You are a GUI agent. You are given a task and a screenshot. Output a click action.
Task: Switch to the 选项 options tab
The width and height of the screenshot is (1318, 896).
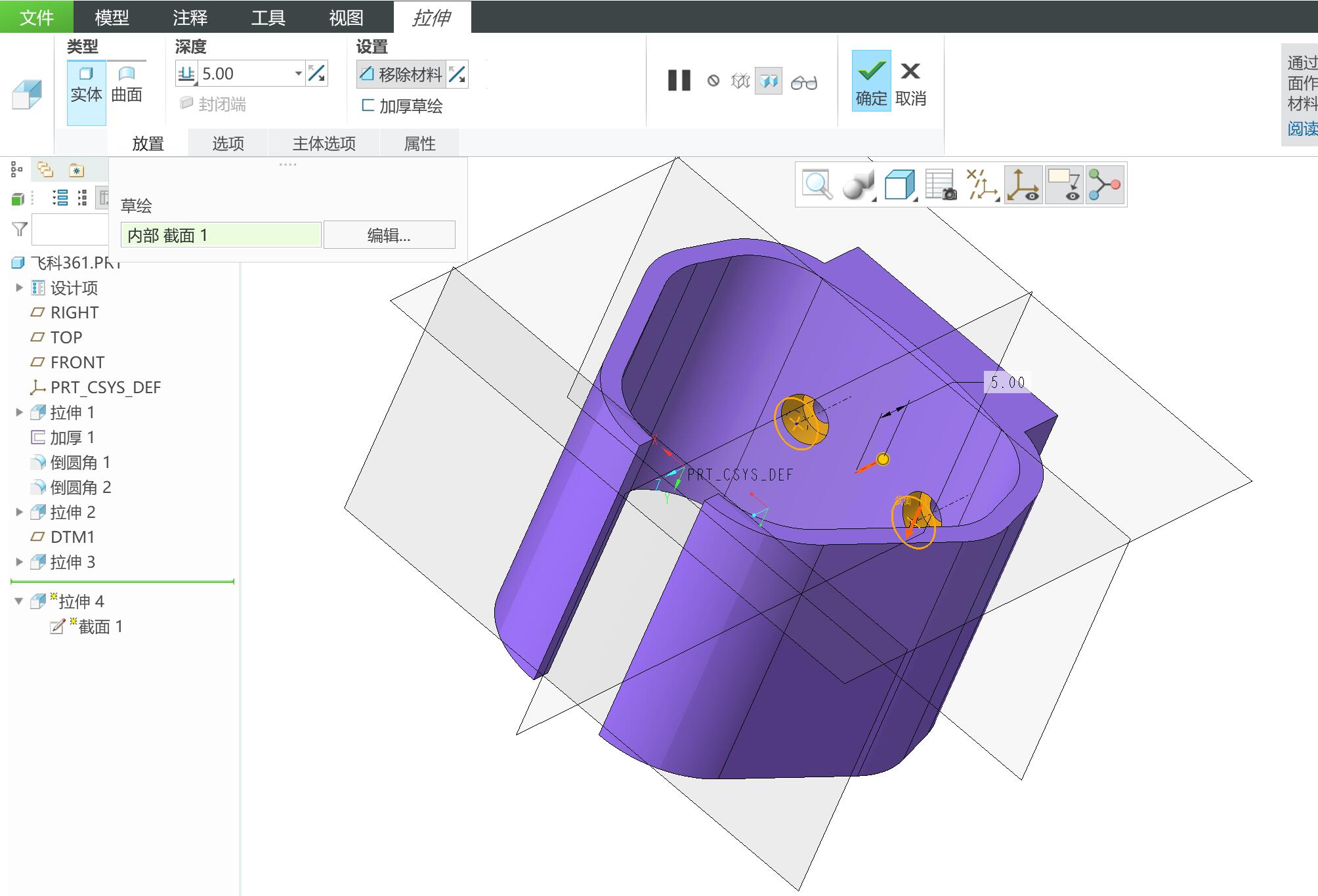tap(228, 144)
